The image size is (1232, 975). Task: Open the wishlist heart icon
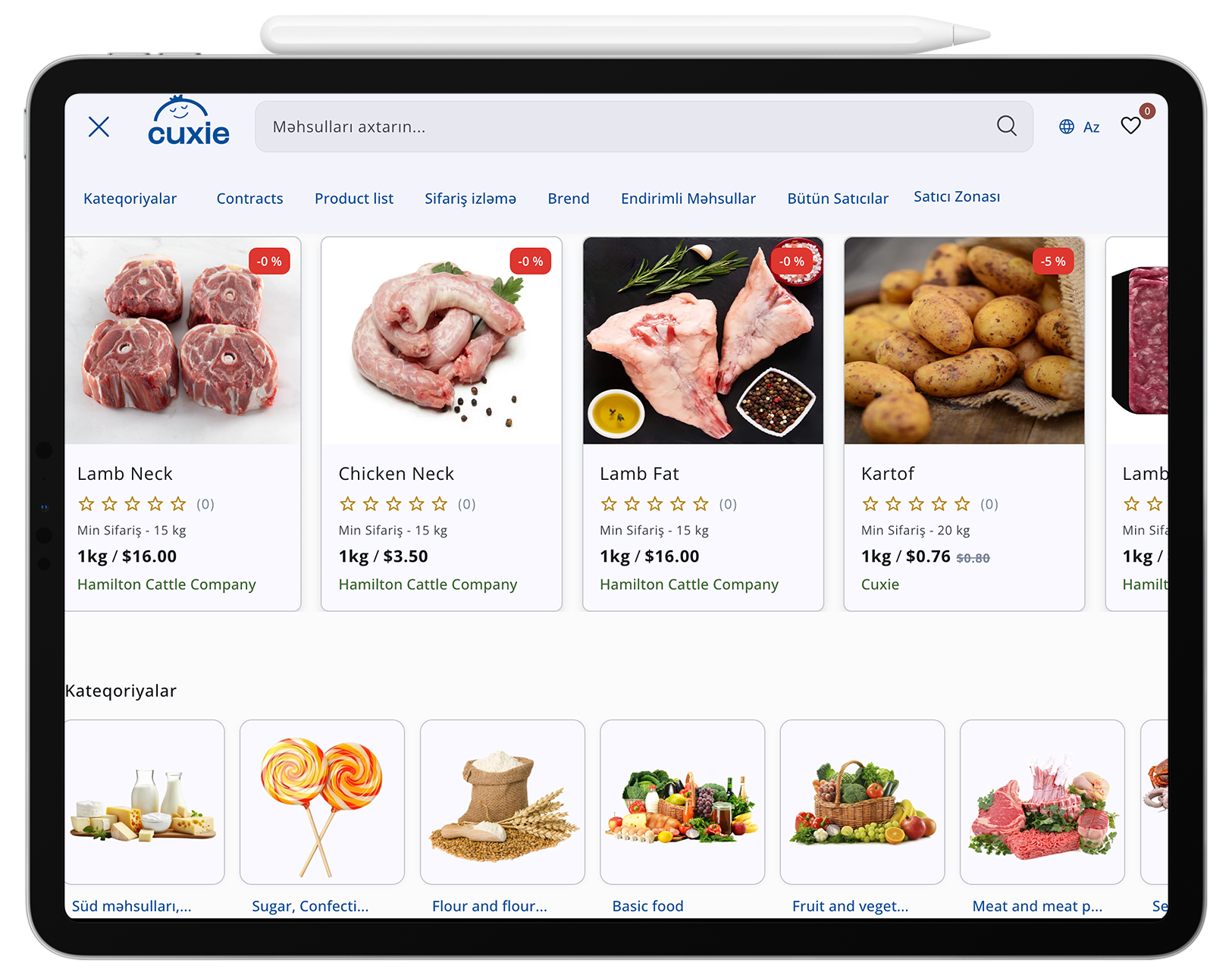click(x=1130, y=126)
